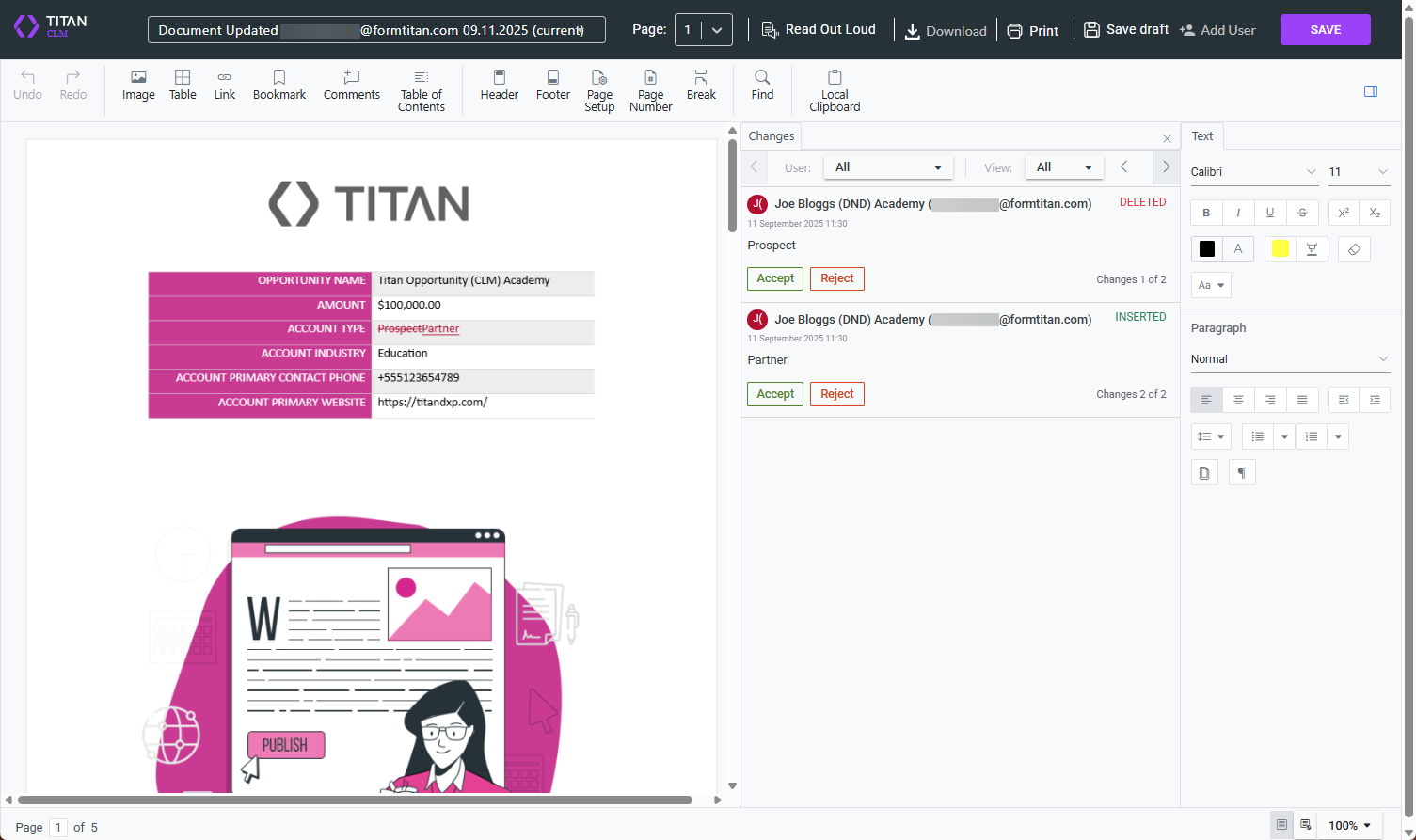
Task: Click the page number input at bottom left
Action: click(57, 827)
